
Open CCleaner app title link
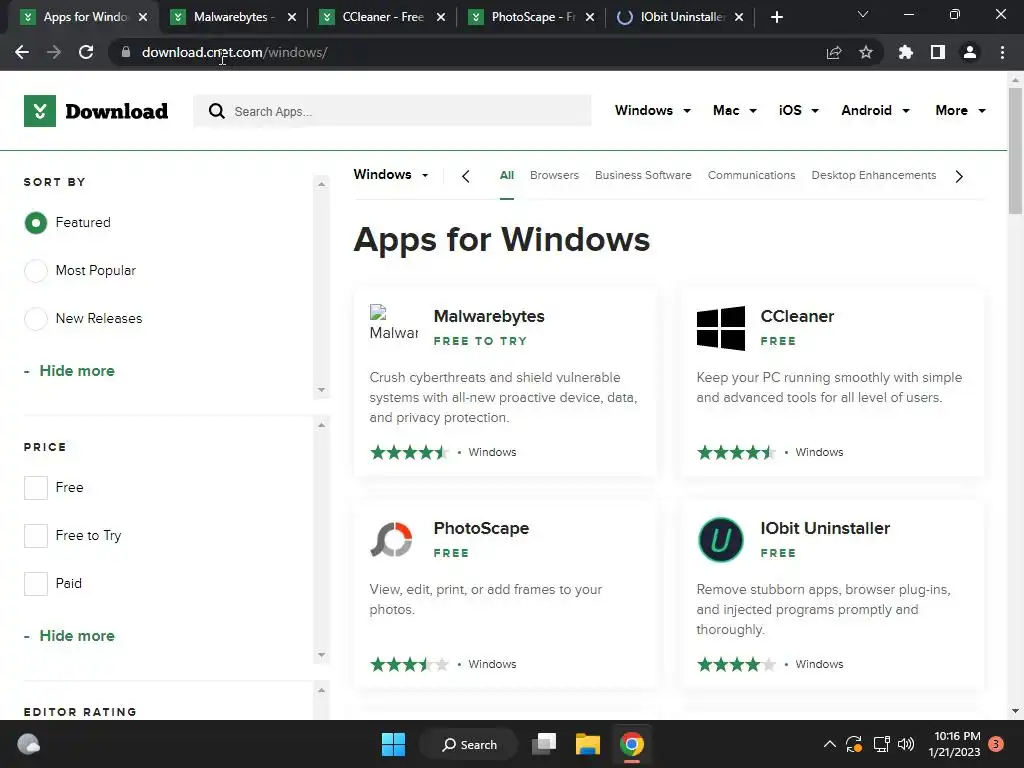click(x=797, y=316)
